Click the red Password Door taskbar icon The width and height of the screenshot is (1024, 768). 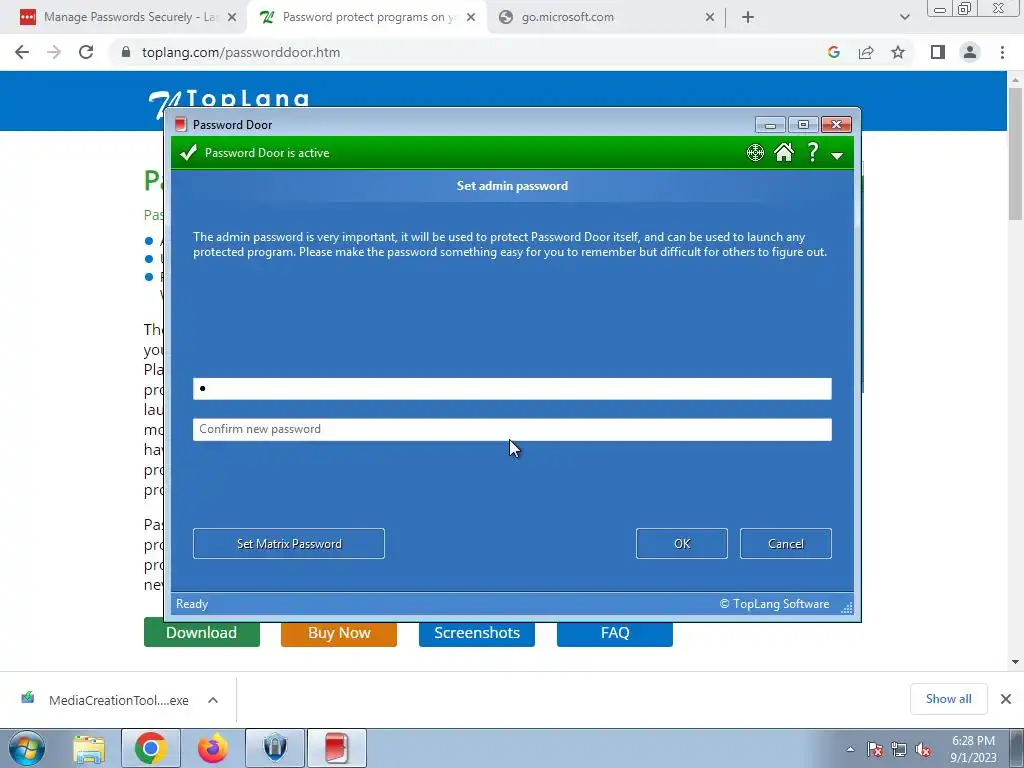[x=336, y=748]
